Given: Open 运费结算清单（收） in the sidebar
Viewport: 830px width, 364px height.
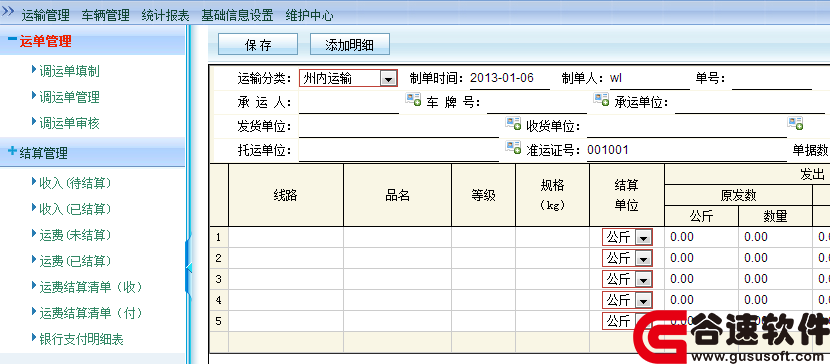Looking at the screenshot, I should (91, 287).
